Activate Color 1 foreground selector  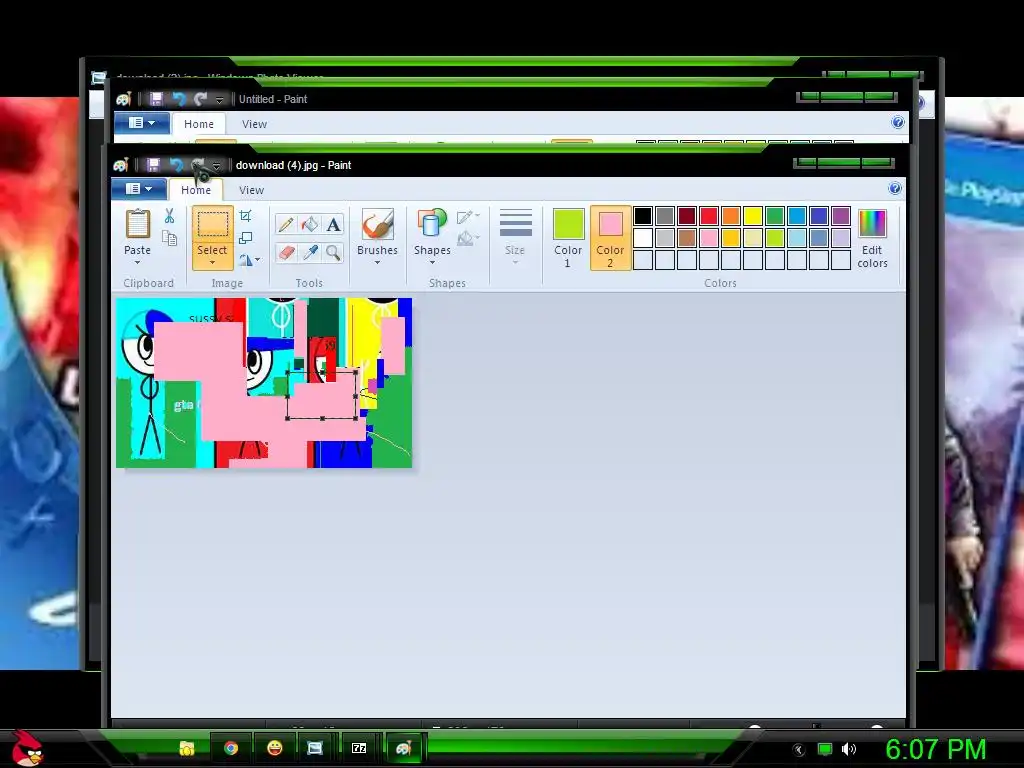tap(568, 238)
